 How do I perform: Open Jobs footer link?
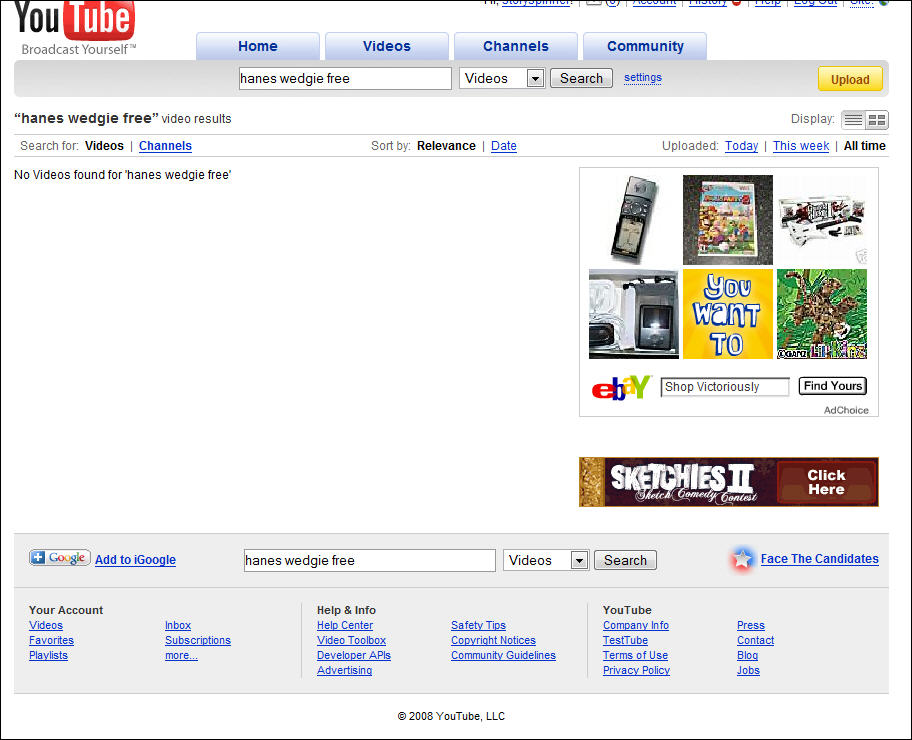point(748,671)
